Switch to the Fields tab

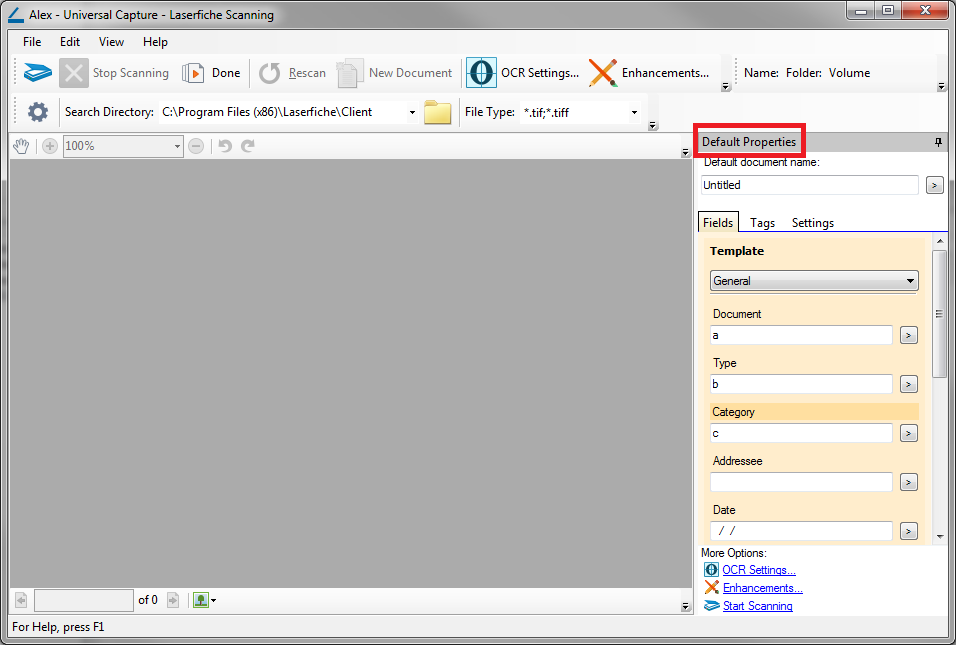(718, 223)
